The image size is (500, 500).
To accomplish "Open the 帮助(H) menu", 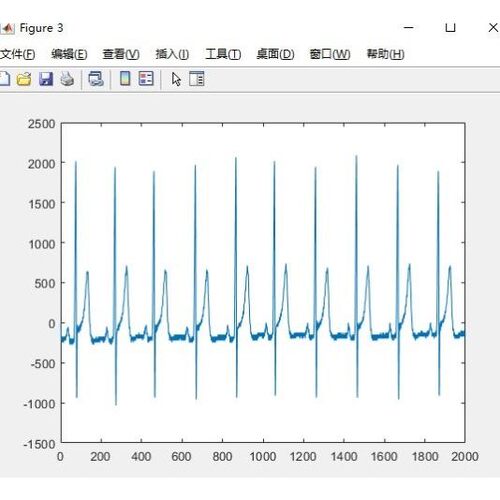I will point(385,54).
